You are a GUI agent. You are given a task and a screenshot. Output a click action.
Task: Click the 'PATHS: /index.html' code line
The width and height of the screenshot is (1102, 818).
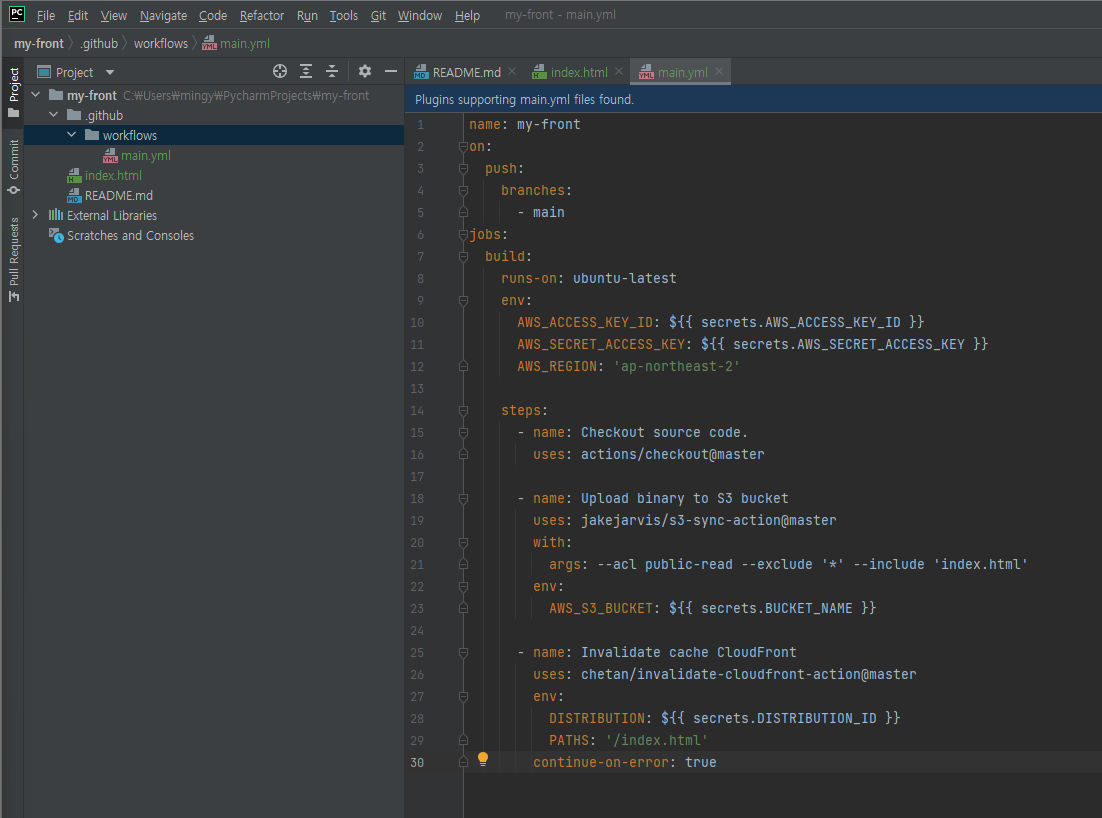(x=628, y=740)
